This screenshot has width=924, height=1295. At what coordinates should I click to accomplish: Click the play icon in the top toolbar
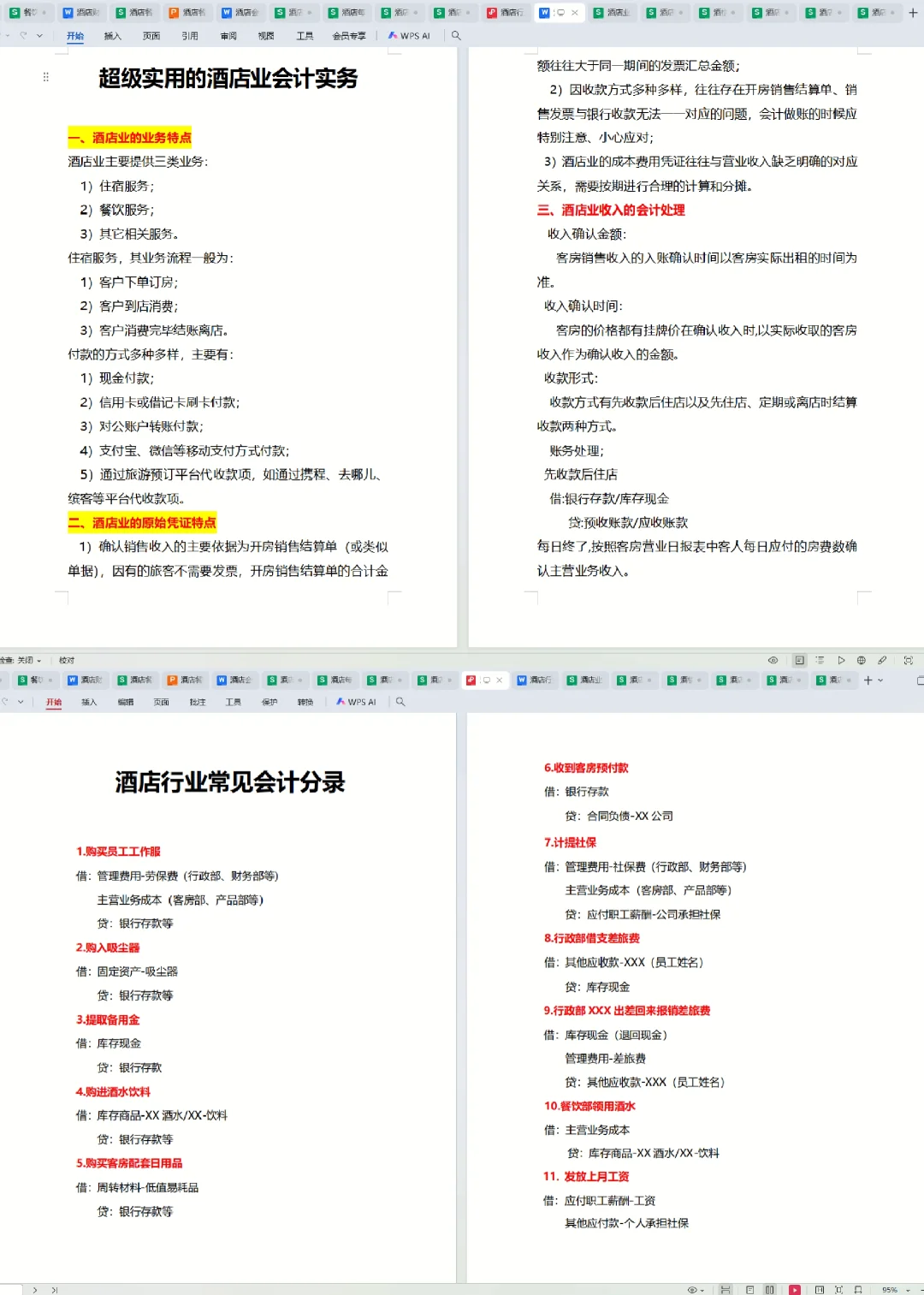coord(842,660)
